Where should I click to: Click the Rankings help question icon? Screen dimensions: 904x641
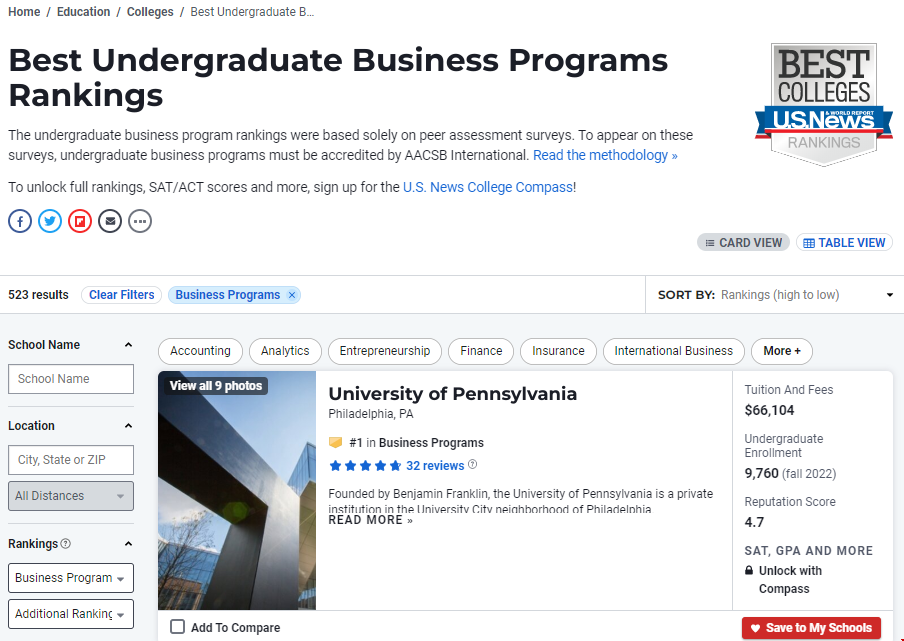point(66,544)
